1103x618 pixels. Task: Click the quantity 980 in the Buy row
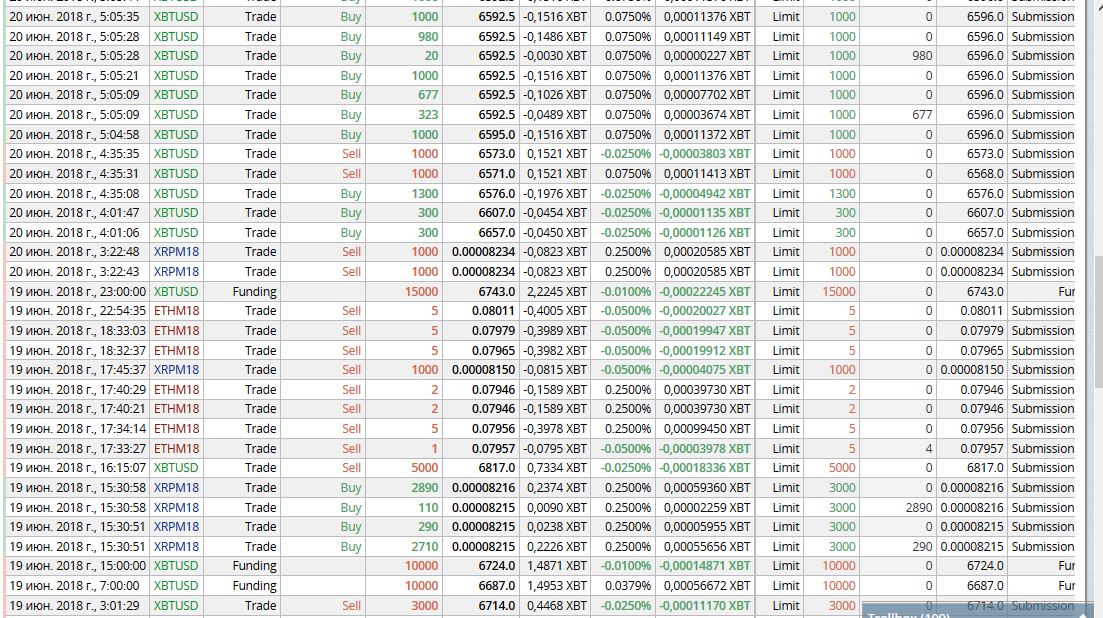point(428,37)
